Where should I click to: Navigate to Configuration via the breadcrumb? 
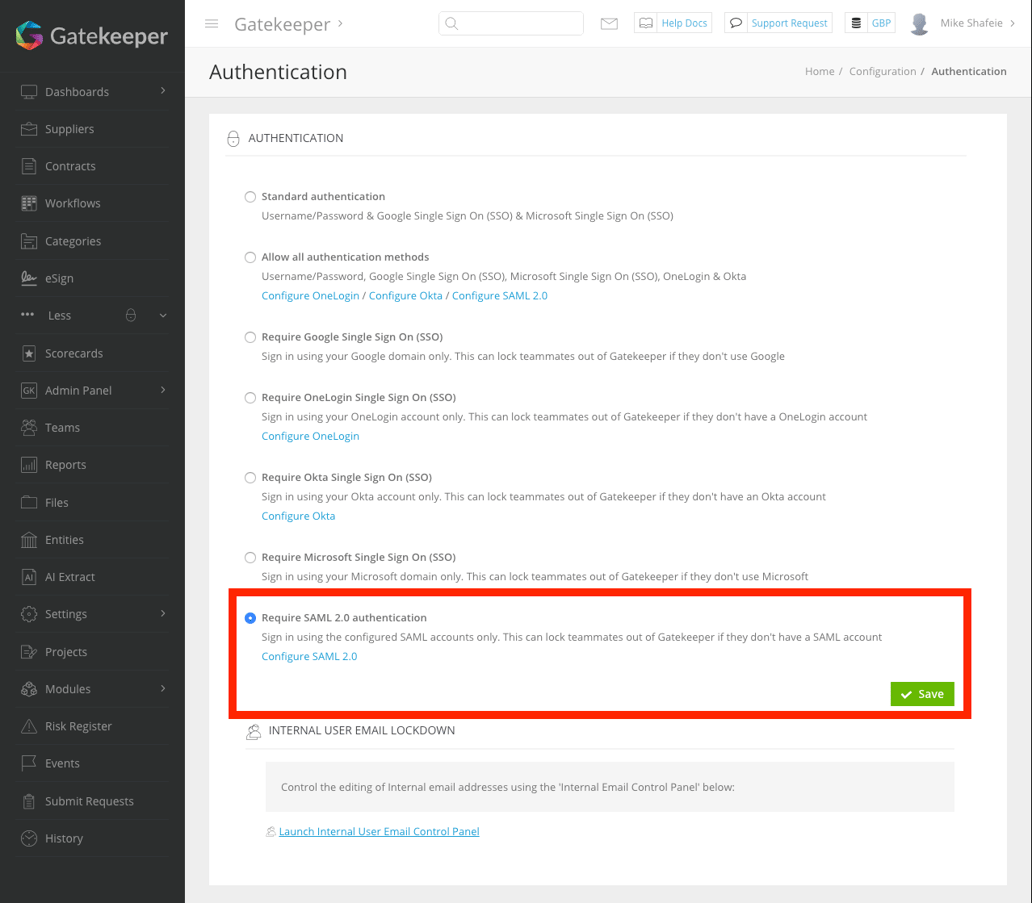883,71
